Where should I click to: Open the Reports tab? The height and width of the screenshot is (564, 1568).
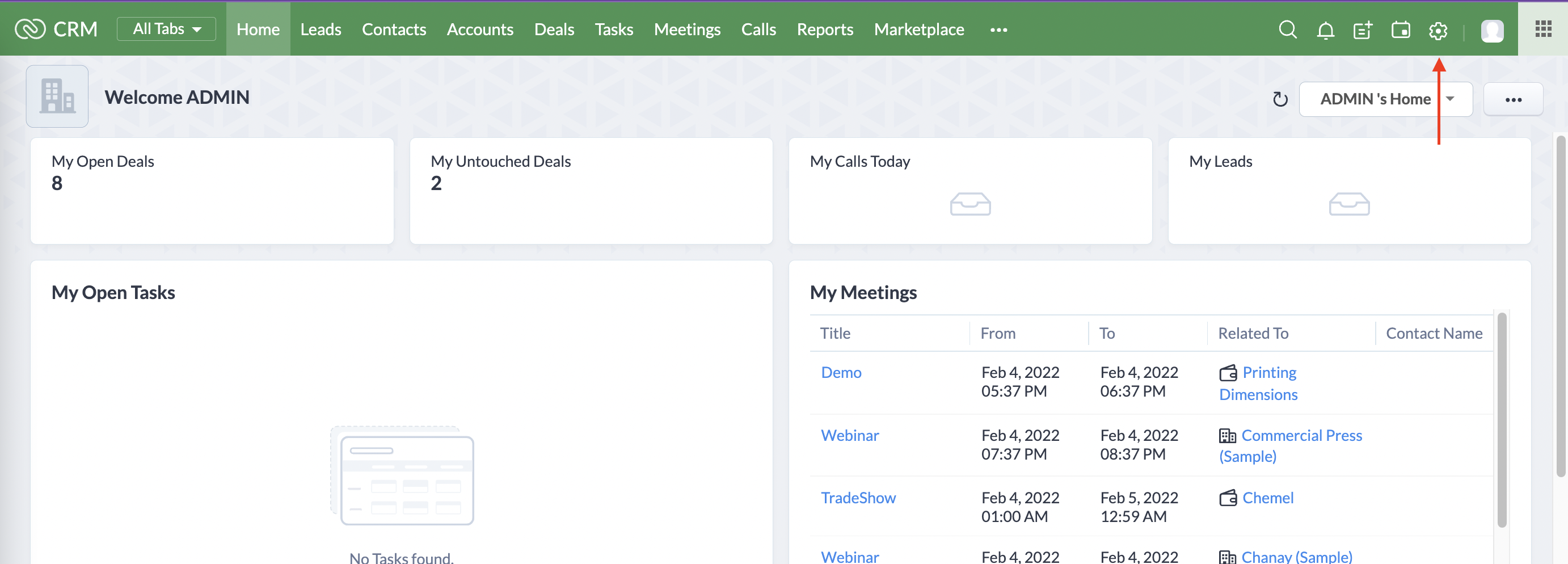tap(825, 28)
